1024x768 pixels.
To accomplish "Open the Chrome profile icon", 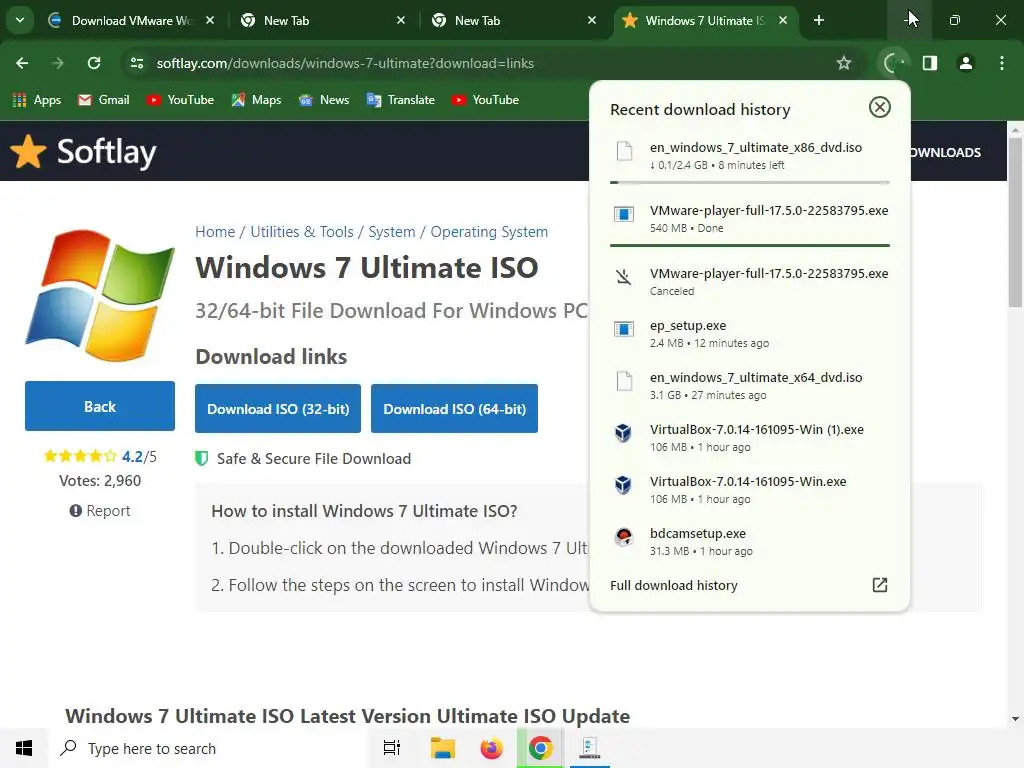I will pos(966,63).
